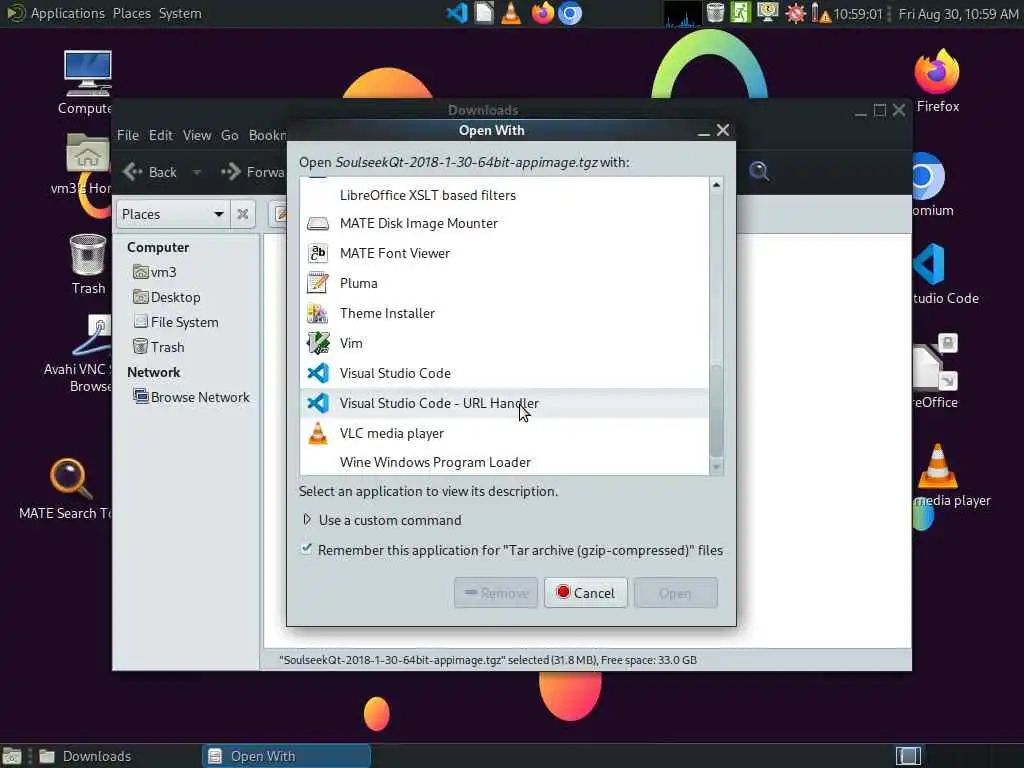Open Desktop in Places sidebar
This screenshot has height=768, width=1024.
pyautogui.click(x=167, y=296)
